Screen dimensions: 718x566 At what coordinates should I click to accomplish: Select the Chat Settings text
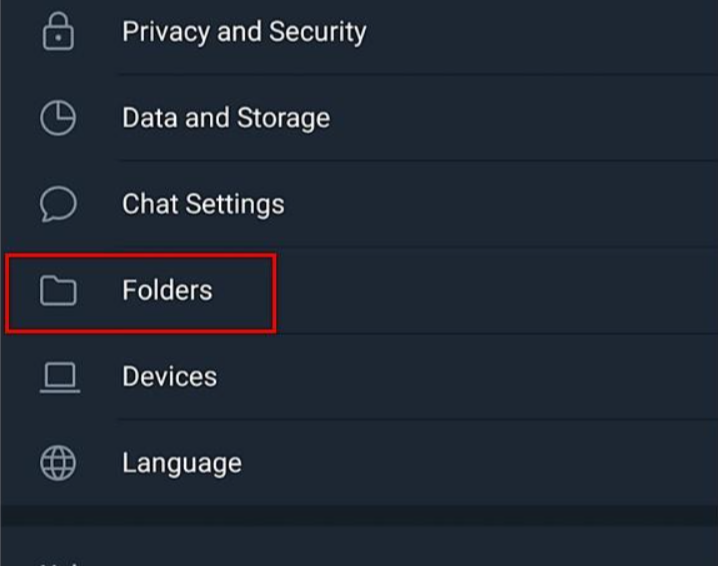[203, 204]
